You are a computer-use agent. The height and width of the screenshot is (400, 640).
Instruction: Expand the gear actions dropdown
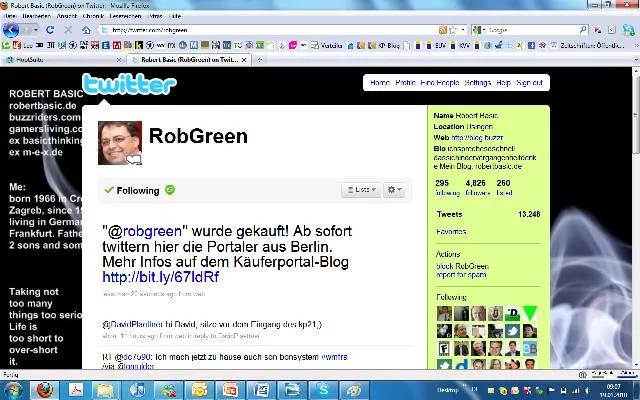click(395, 190)
